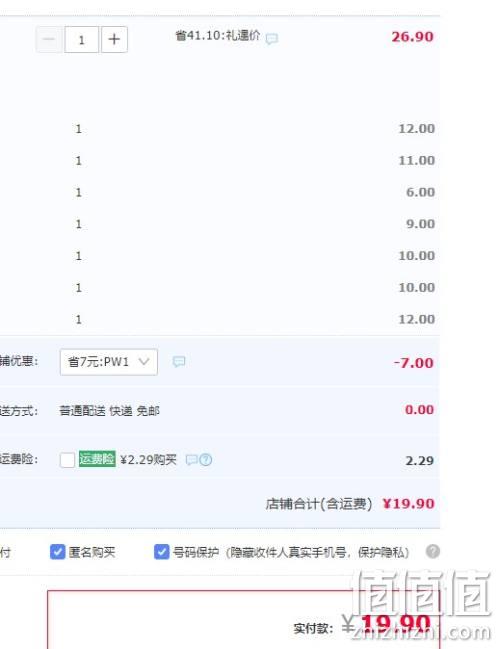Click the dropdown chevron in store discount selector
The width and height of the screenshot is (500, 649).
point(144,361)
